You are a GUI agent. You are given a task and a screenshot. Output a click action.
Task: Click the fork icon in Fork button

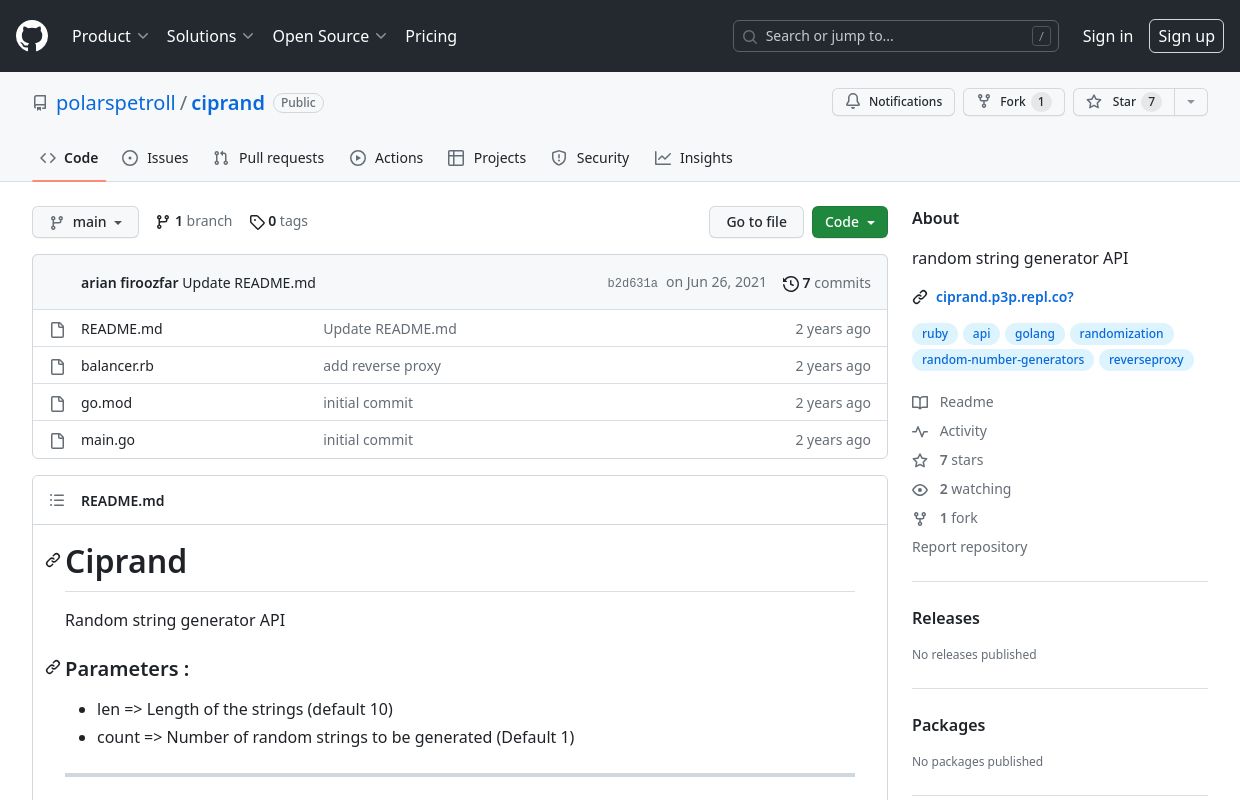[x=984, y=102]
